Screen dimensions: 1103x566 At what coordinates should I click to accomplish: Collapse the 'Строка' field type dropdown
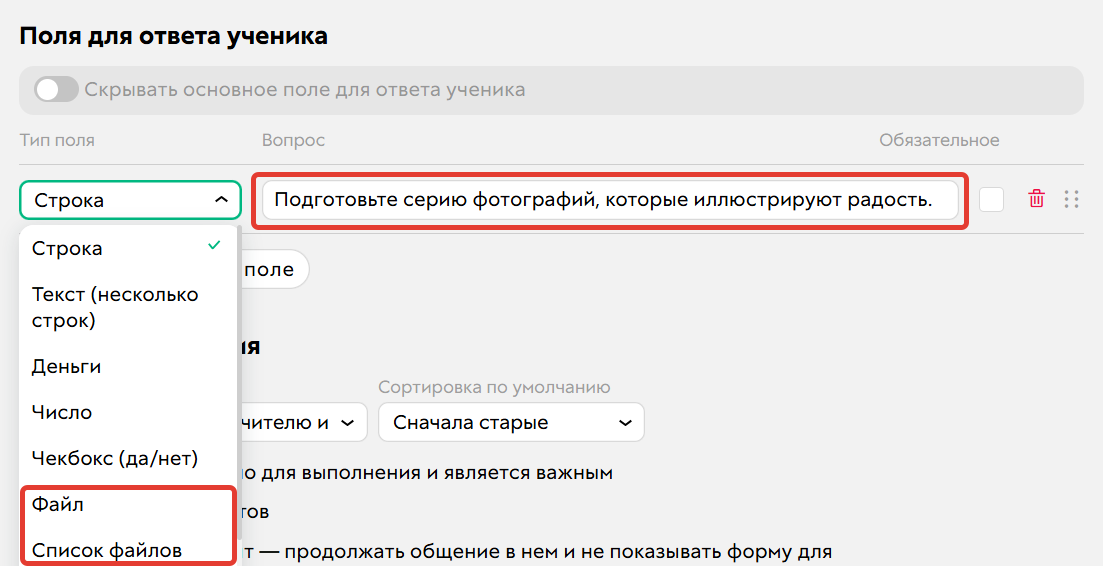coord(130,200)
